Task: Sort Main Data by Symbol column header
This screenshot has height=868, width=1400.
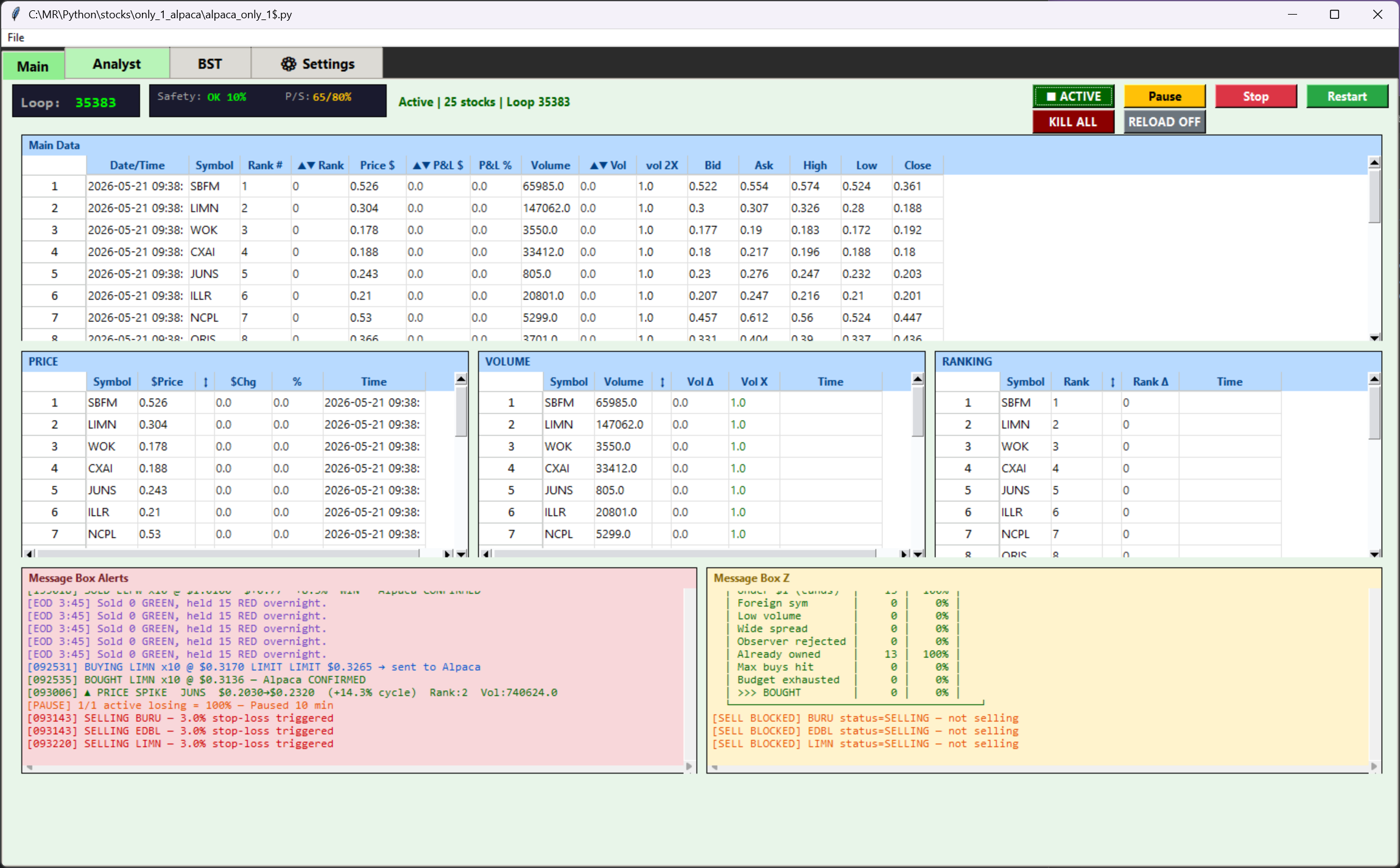Action: tap(214, 165)
